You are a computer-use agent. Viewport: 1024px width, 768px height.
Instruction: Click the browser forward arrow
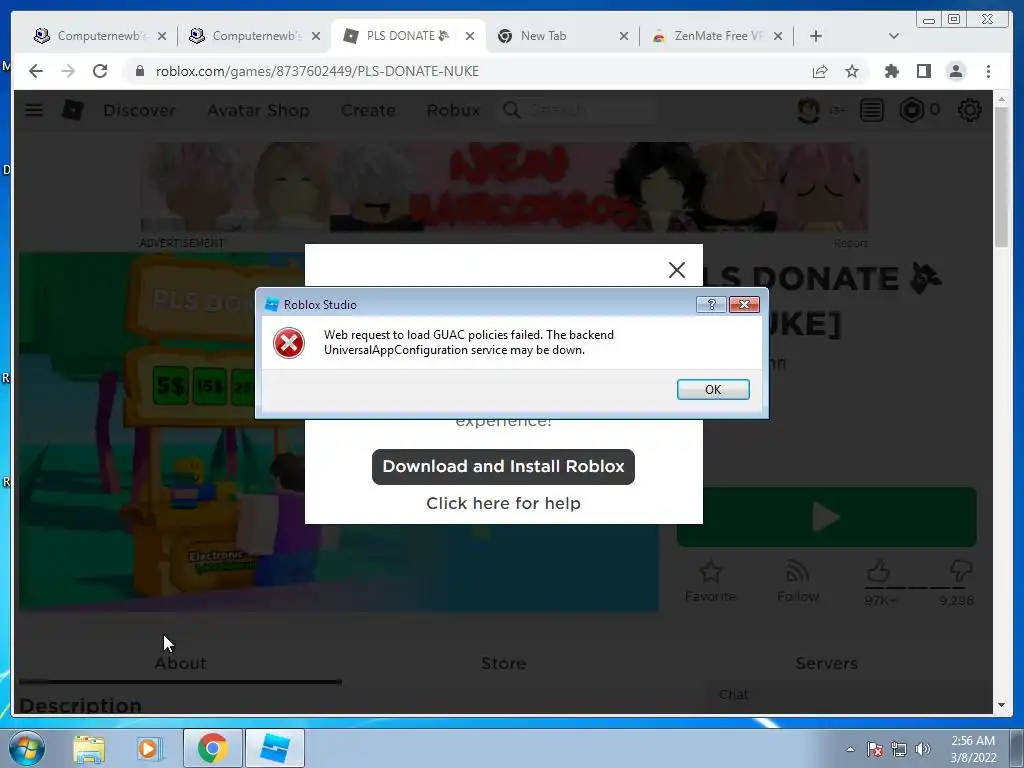tap(68, 71)
